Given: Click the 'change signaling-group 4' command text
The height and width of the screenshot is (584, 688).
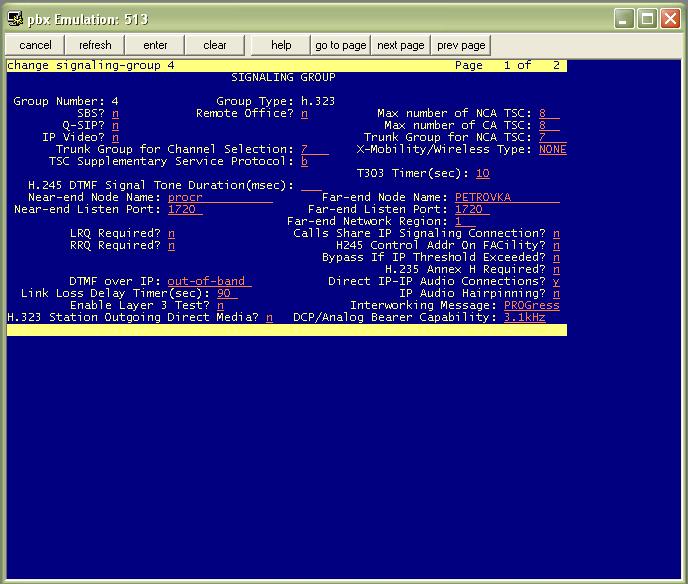Looking at the screenshot, I should point(91,65).
